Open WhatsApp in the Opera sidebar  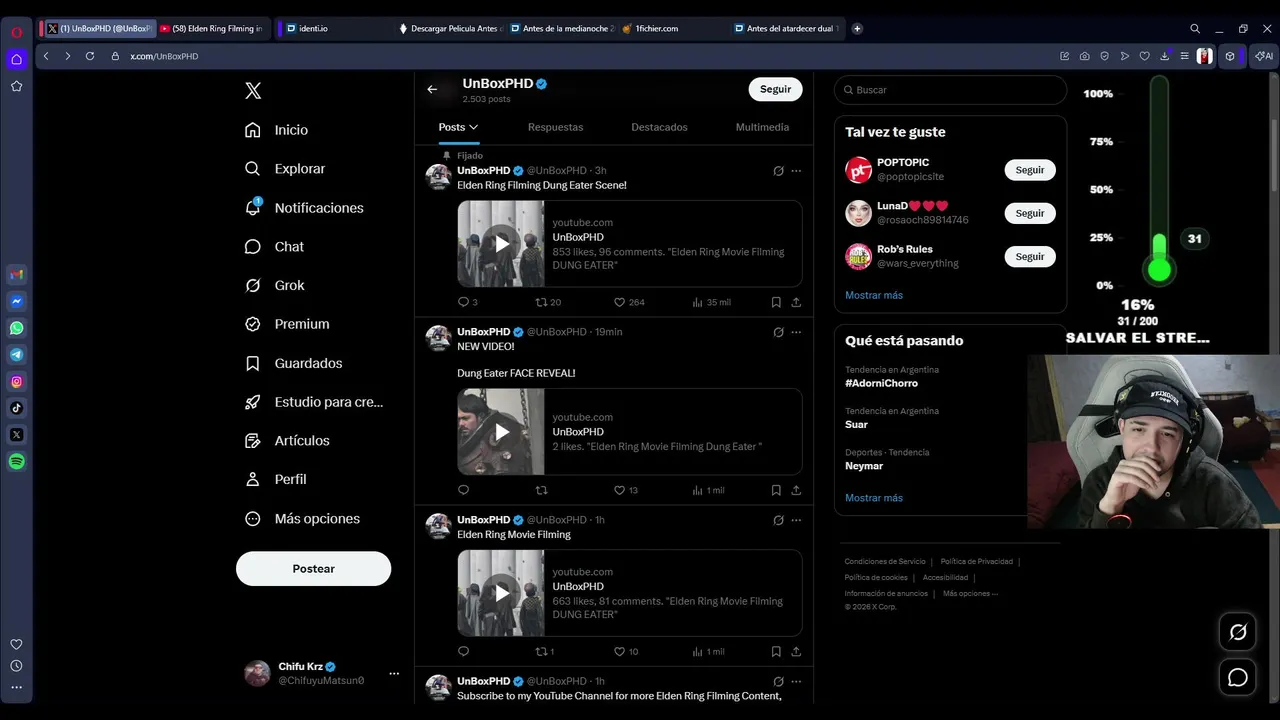pos(17,328)
